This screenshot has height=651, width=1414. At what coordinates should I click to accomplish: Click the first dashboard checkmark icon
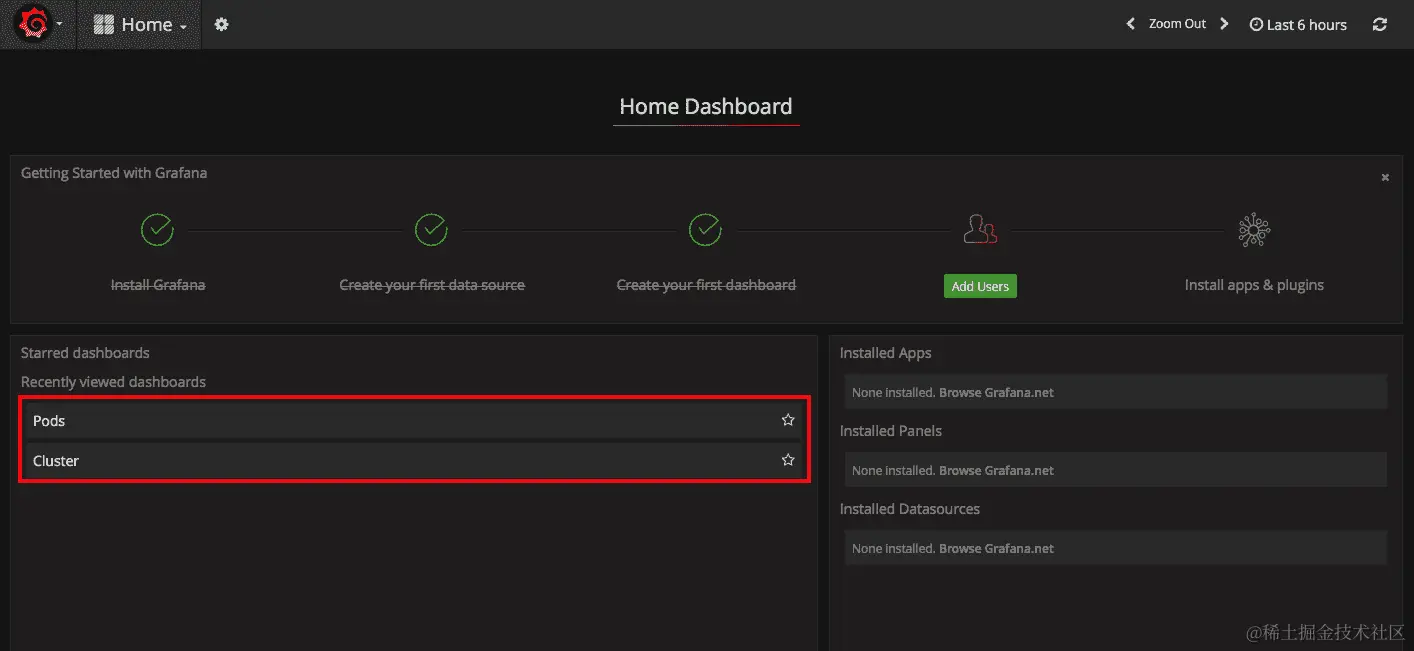(x=705, y=230)
